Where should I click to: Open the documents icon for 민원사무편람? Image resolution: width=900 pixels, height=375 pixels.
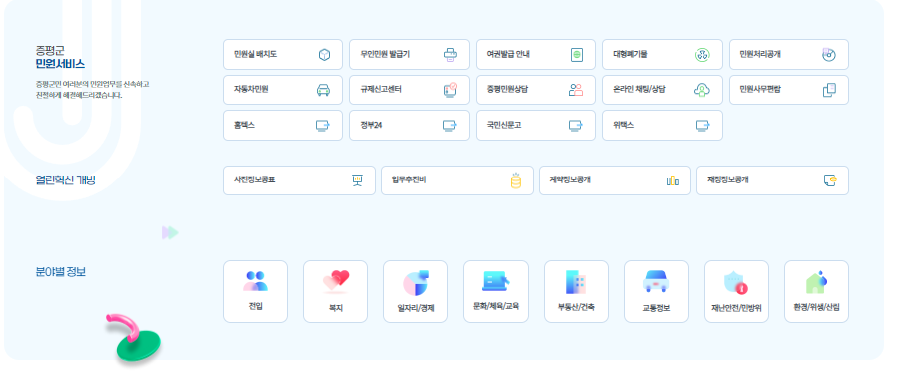point(829,90)
